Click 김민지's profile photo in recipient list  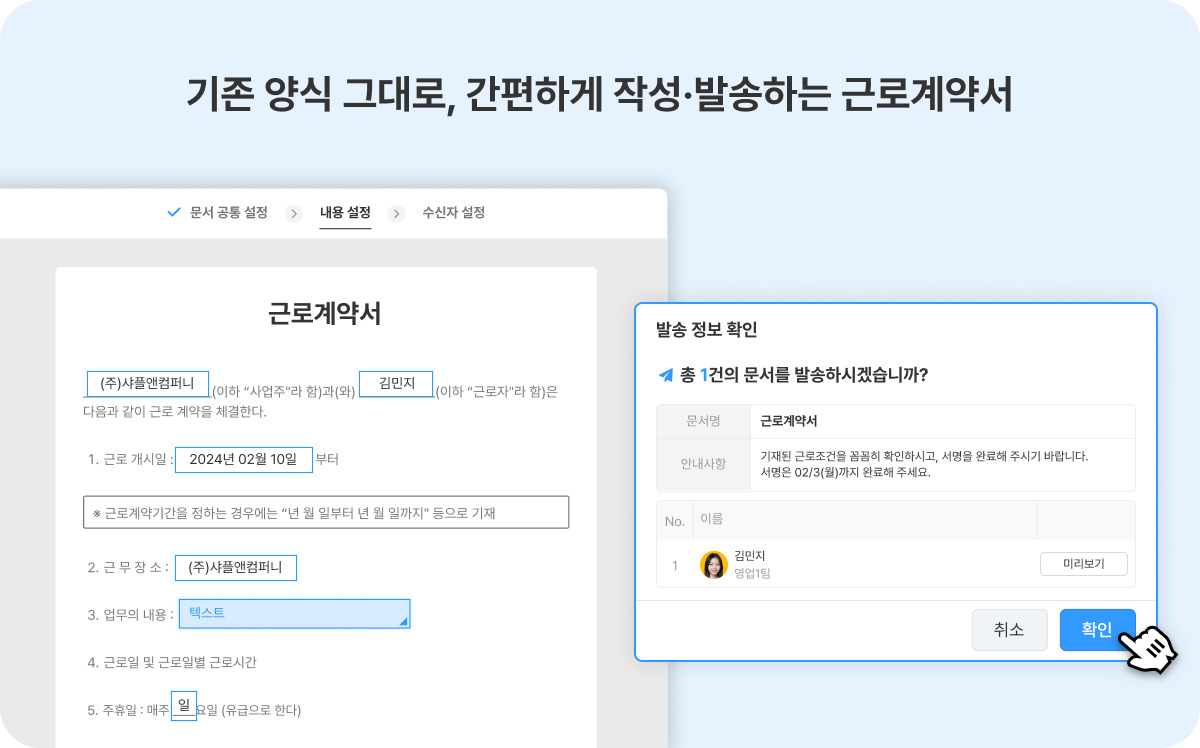[715, 564]
